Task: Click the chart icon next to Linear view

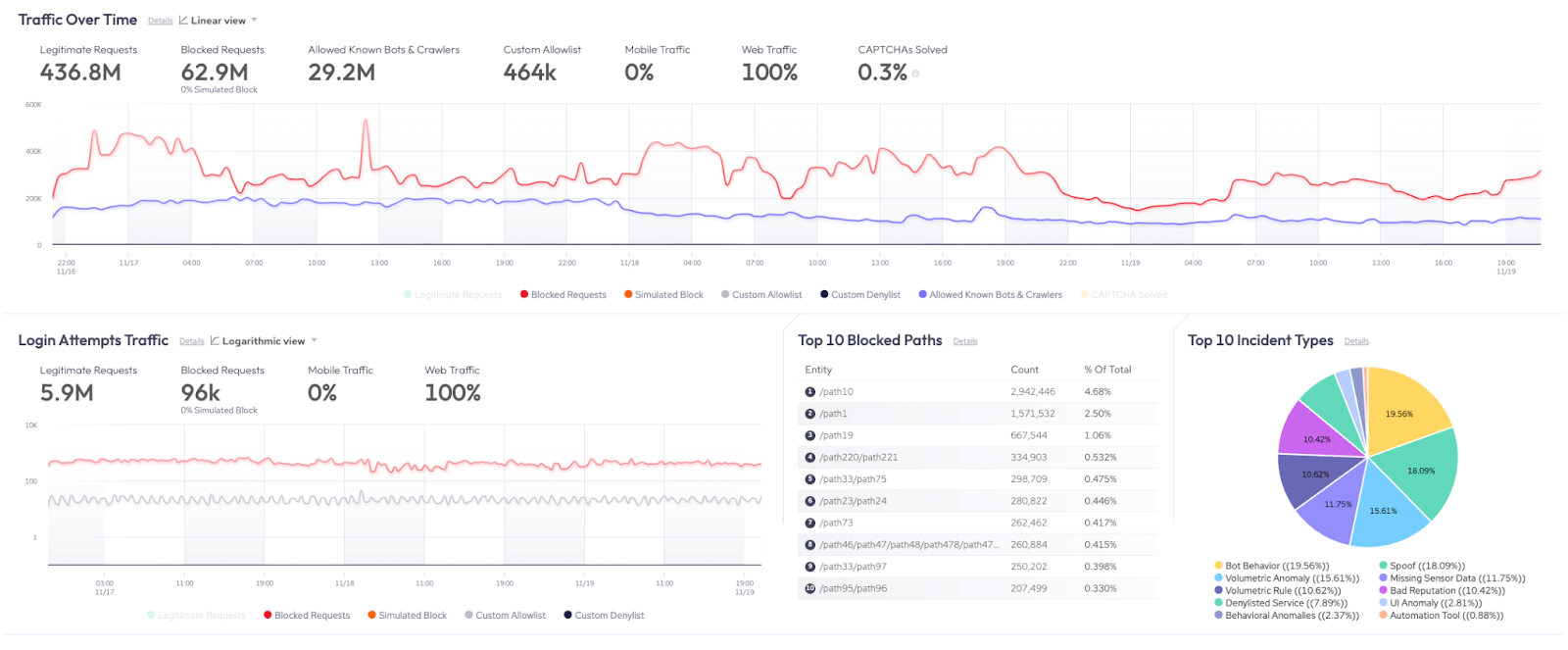Action: (x=183, y=21)
